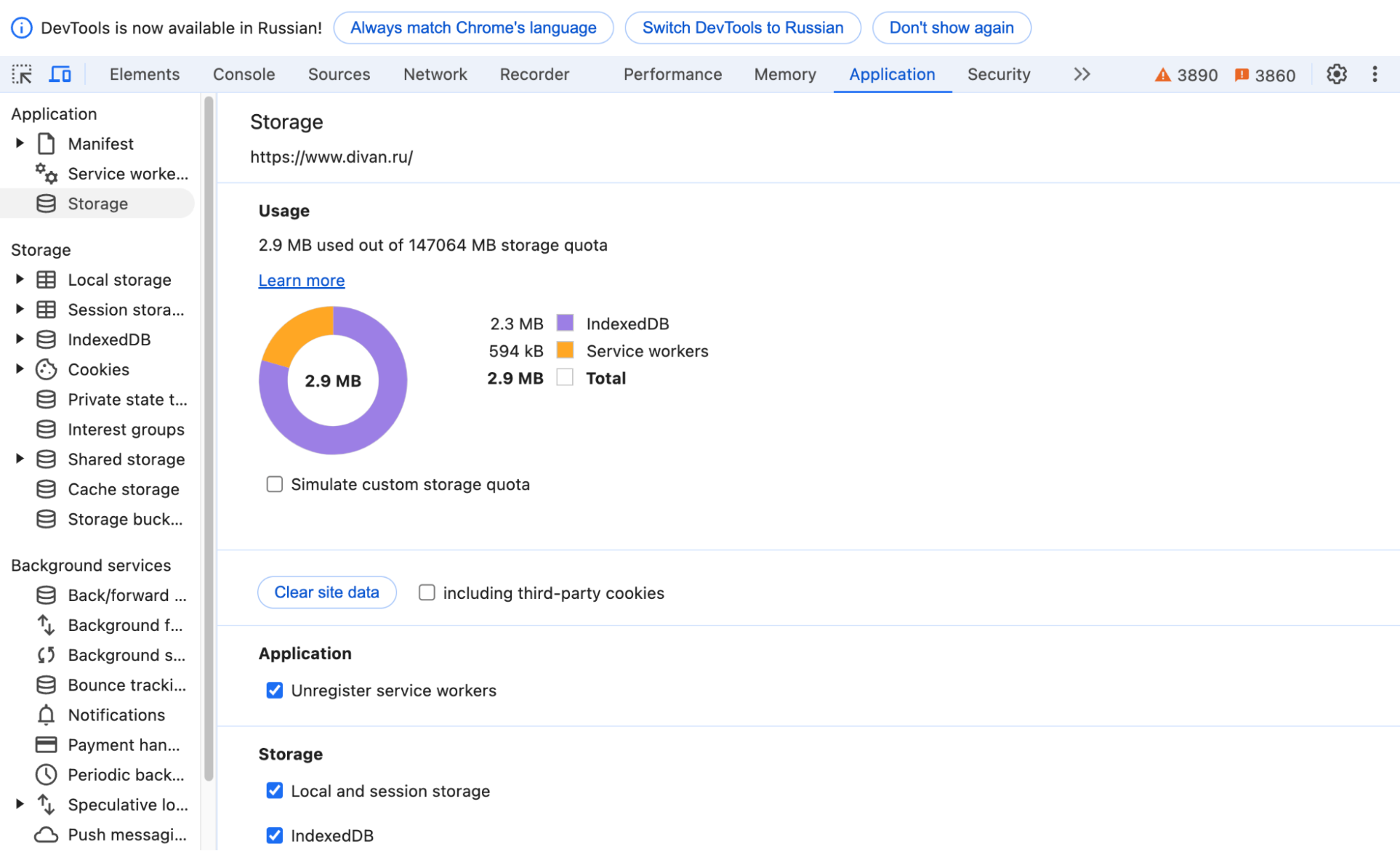Screen dimensions: 1400x851
Task: Click the database icon beside Storage in the Application section
Action: (46, 204)
